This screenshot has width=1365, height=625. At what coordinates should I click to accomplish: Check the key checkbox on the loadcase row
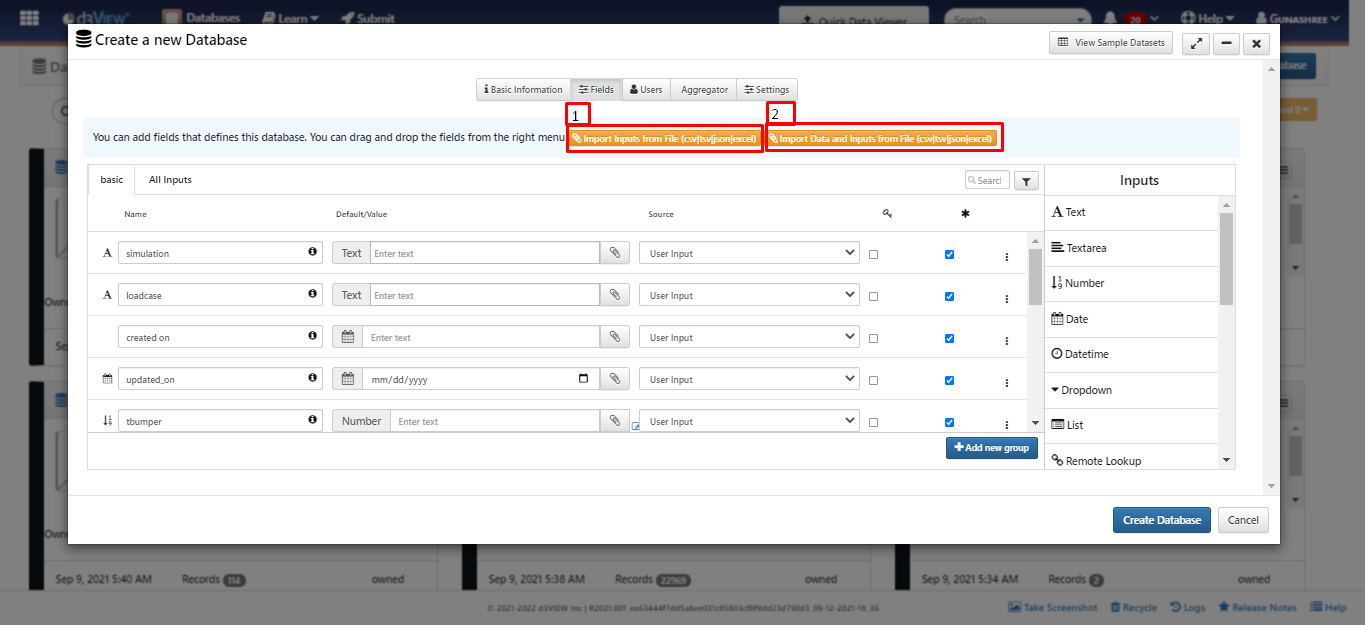pyautogui.click(x=873, y=296)
